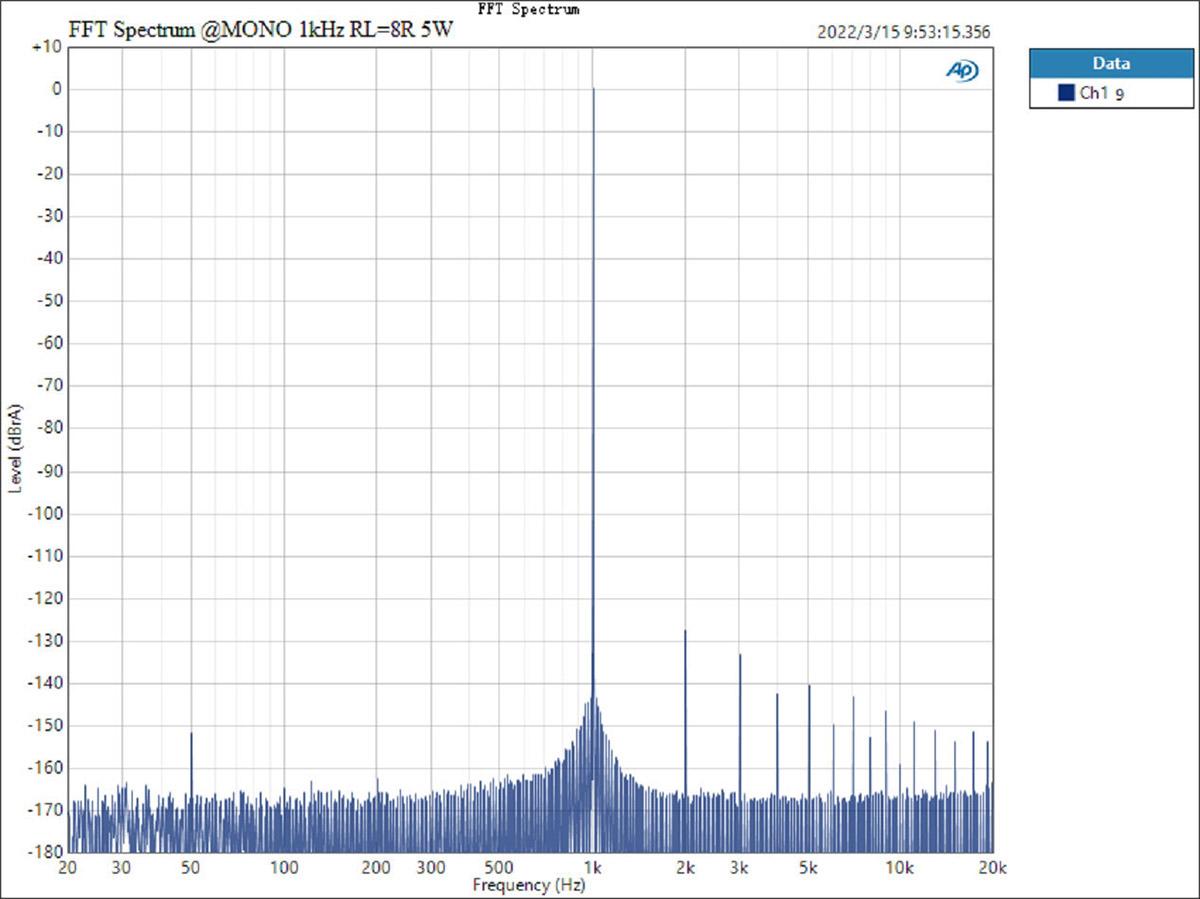This screenshot has width=1200, height=899.
Task: Click the -180 bottom level axis tick
Action: [x=45, y=852]
